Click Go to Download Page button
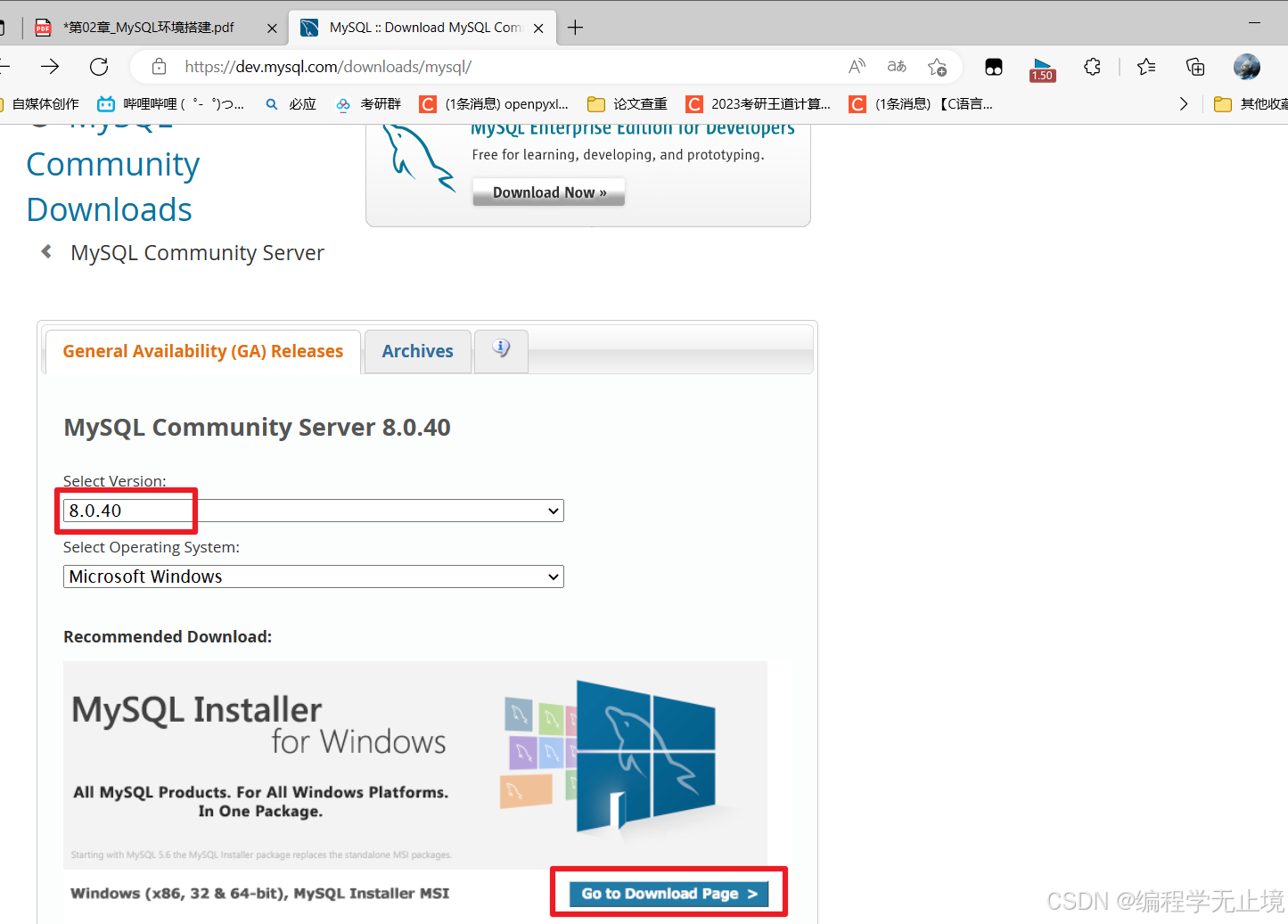 669,893
